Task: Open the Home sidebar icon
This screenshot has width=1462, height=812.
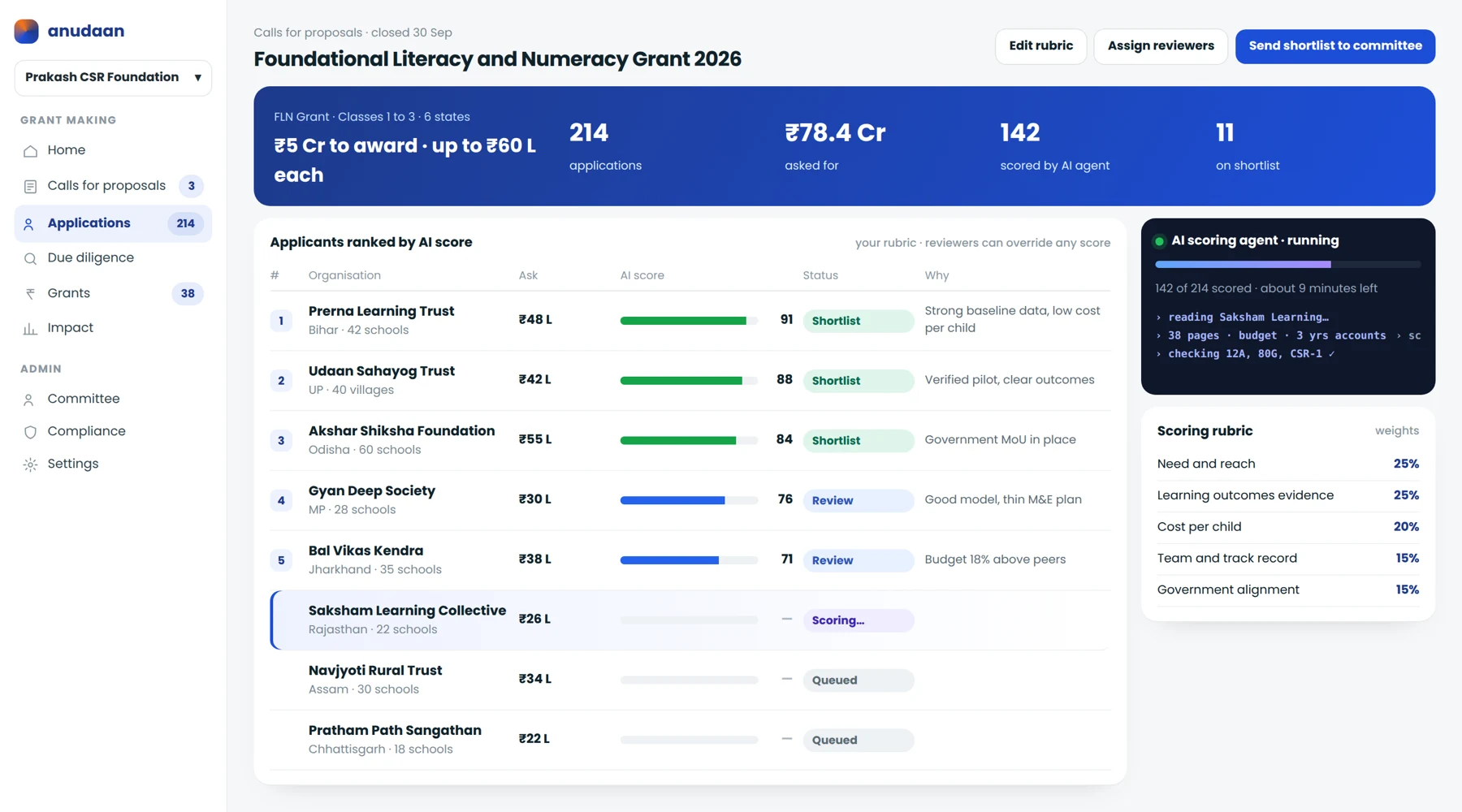Action: pos(30,151)
